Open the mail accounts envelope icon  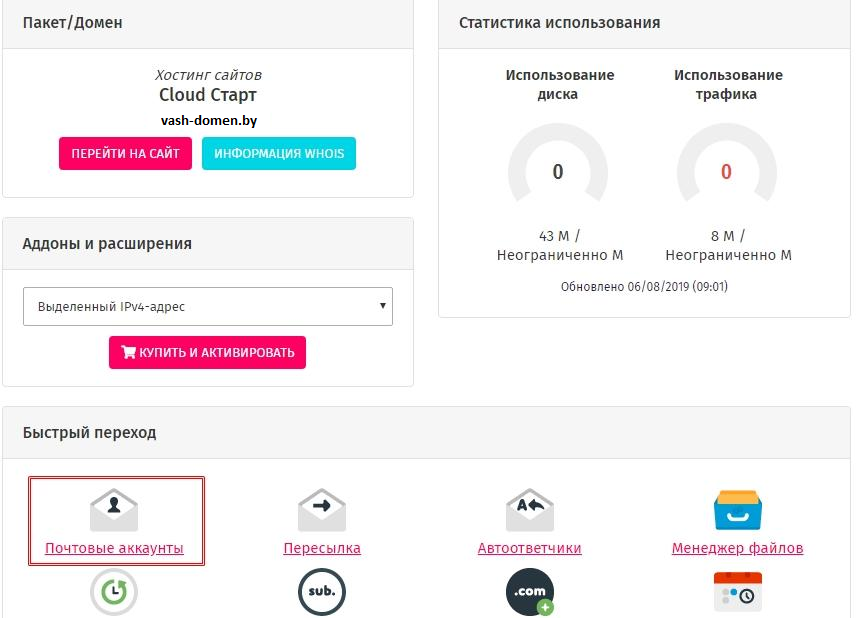pos(114,510)
